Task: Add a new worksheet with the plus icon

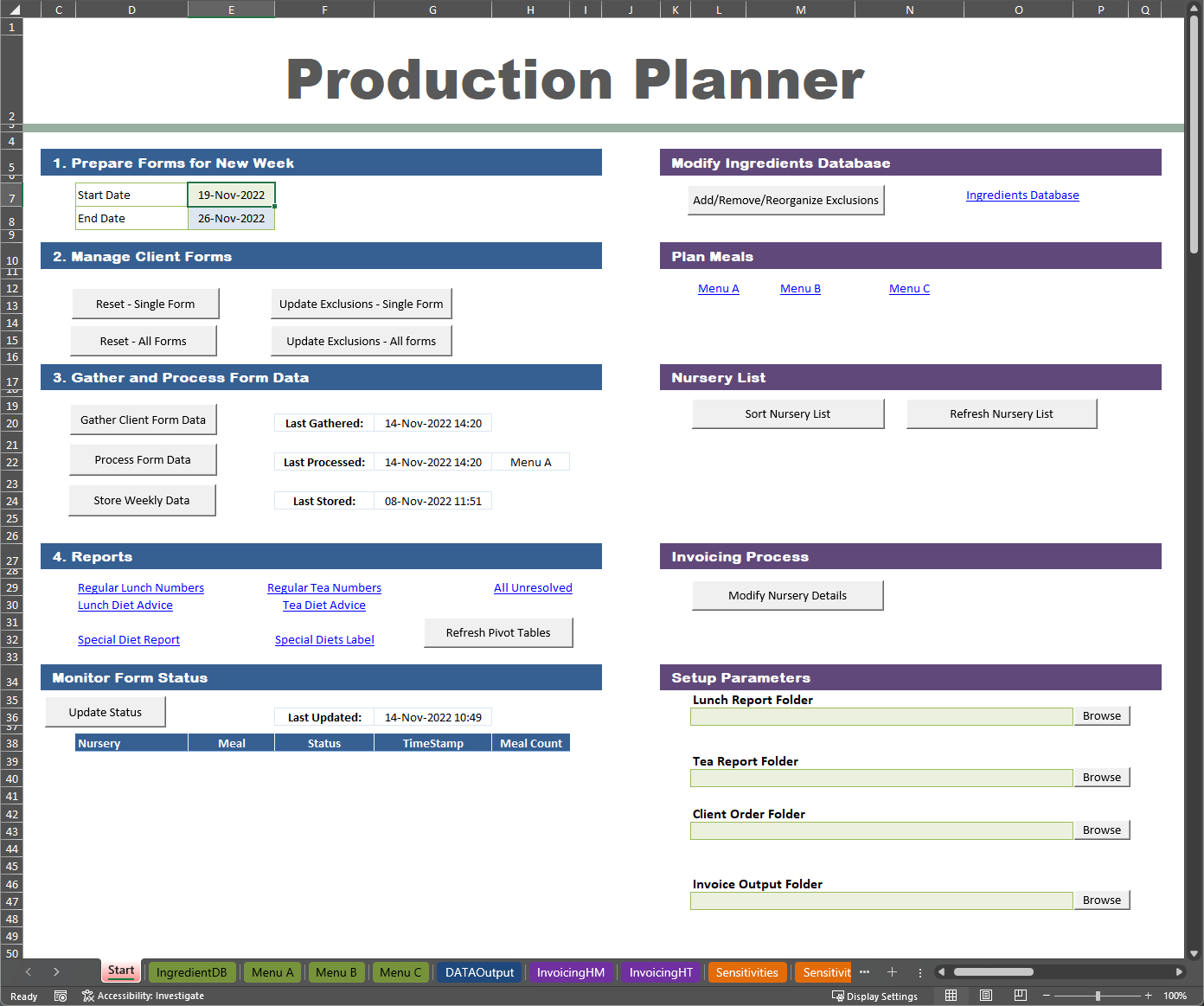Action: [892, 972]
